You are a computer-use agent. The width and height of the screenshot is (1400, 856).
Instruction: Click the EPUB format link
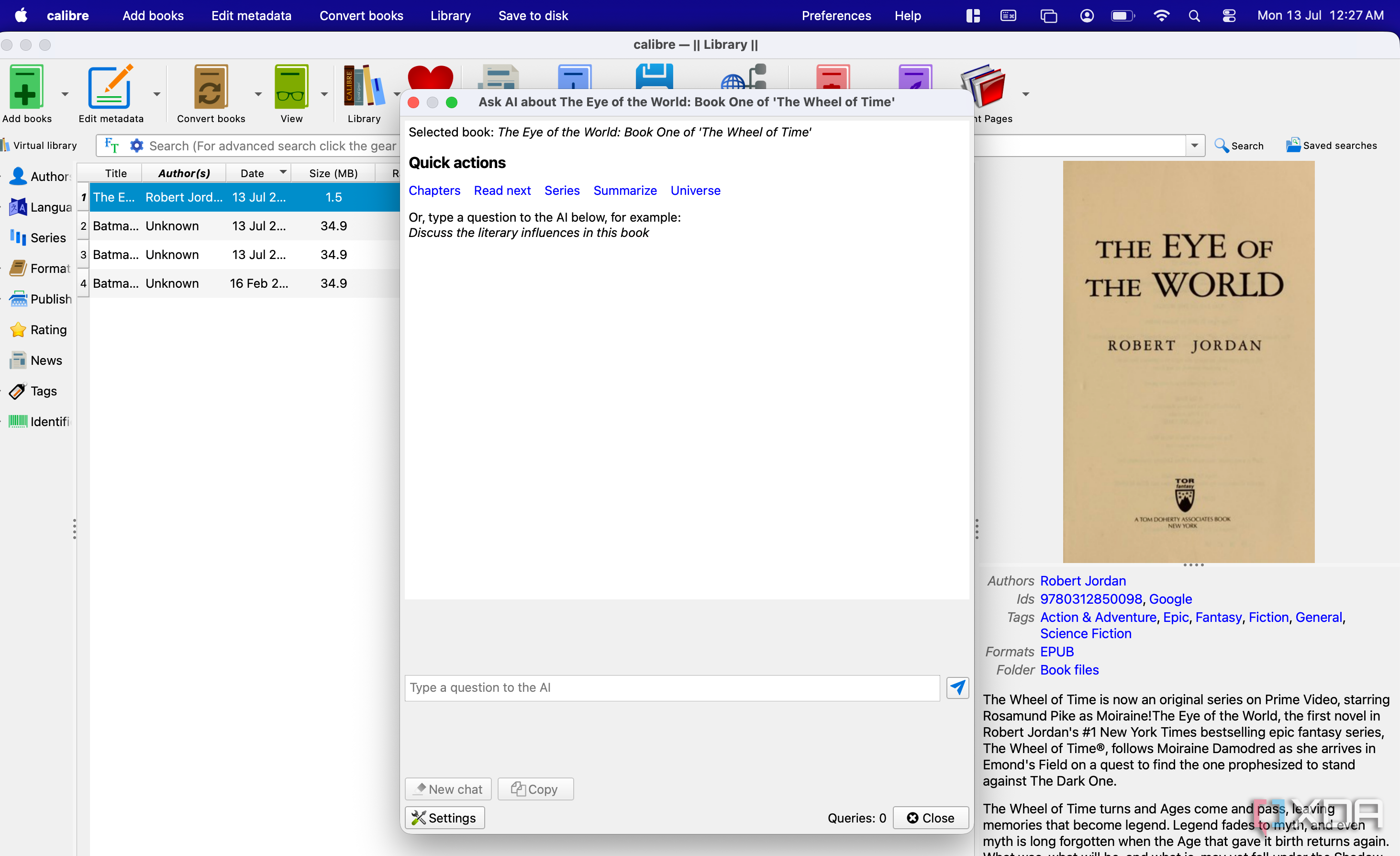pyautogui.click(x=1057, y=652)
